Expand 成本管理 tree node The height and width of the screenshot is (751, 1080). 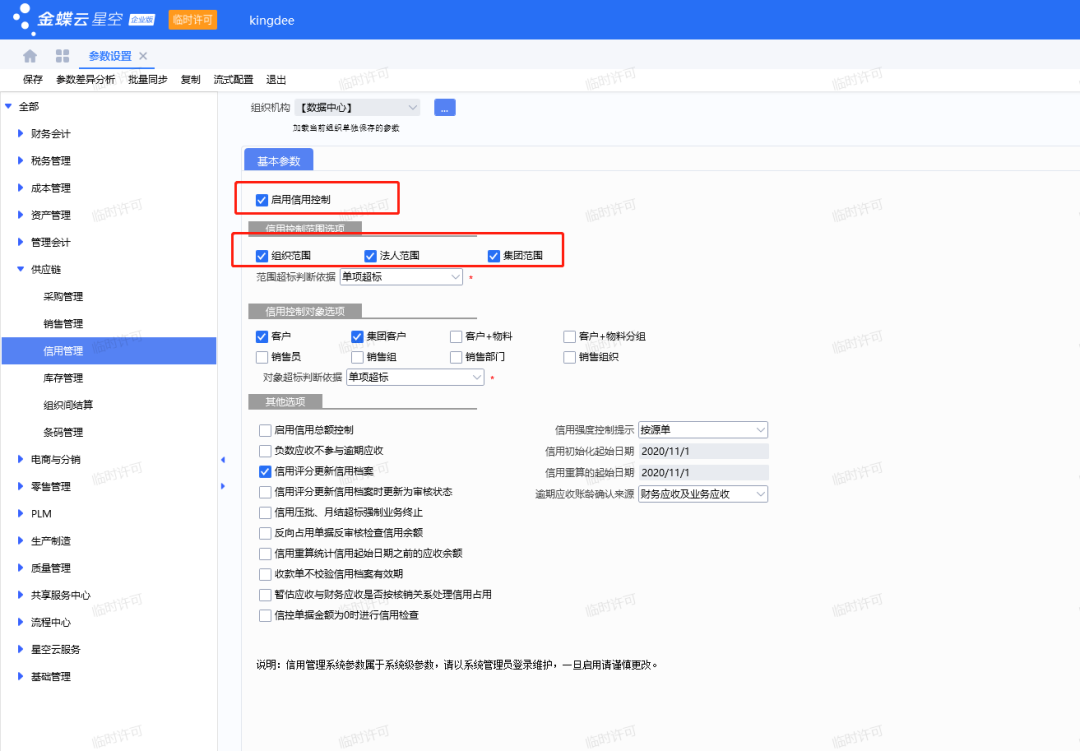pyautogui.click(x=21, y=187)
